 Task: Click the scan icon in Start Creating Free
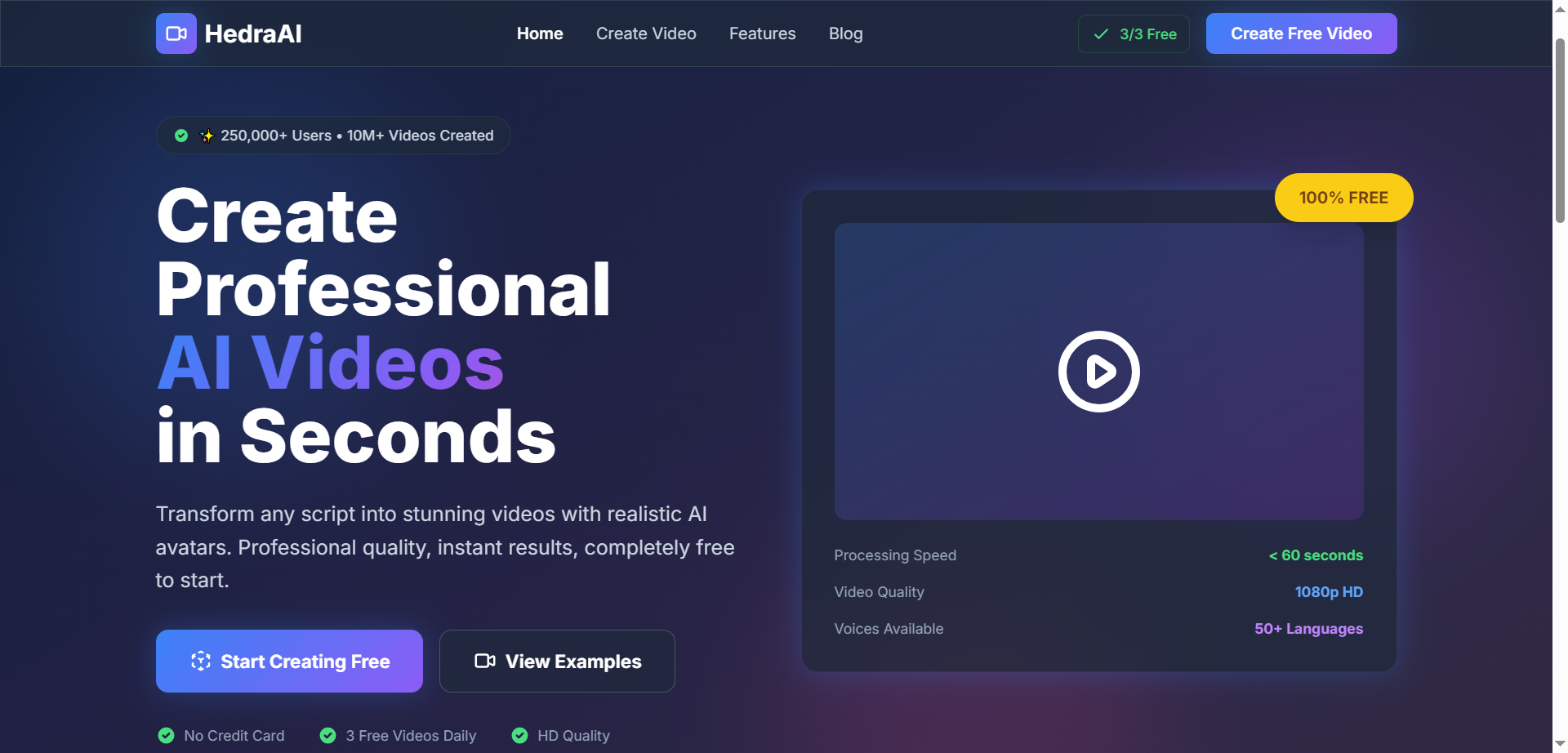[201, 661]
